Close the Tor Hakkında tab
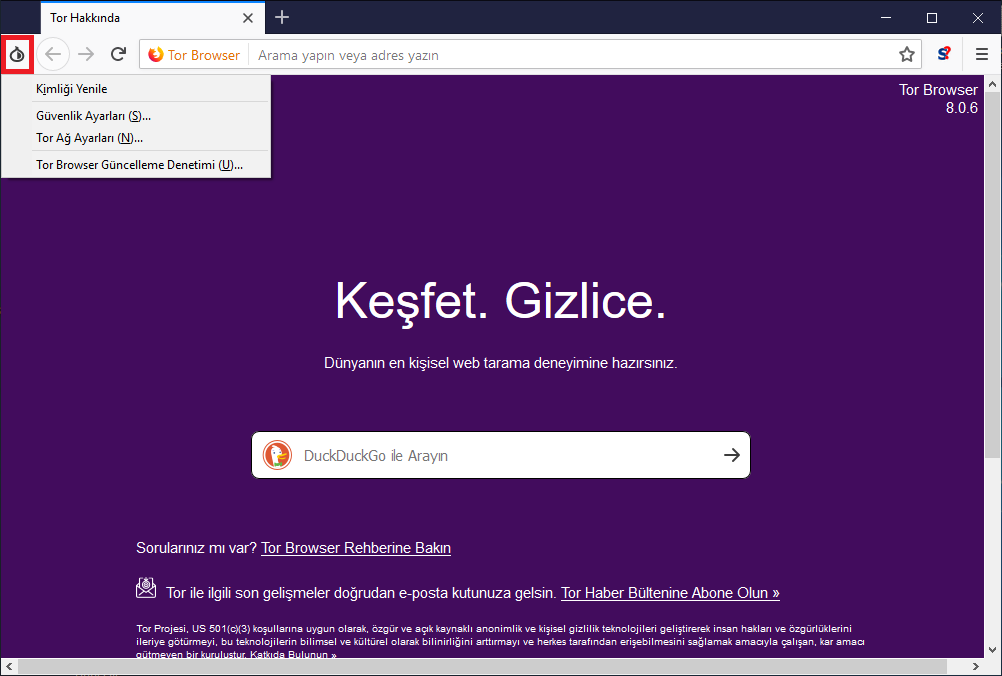Screen dimensions: 1002x676 coord(248,18)
